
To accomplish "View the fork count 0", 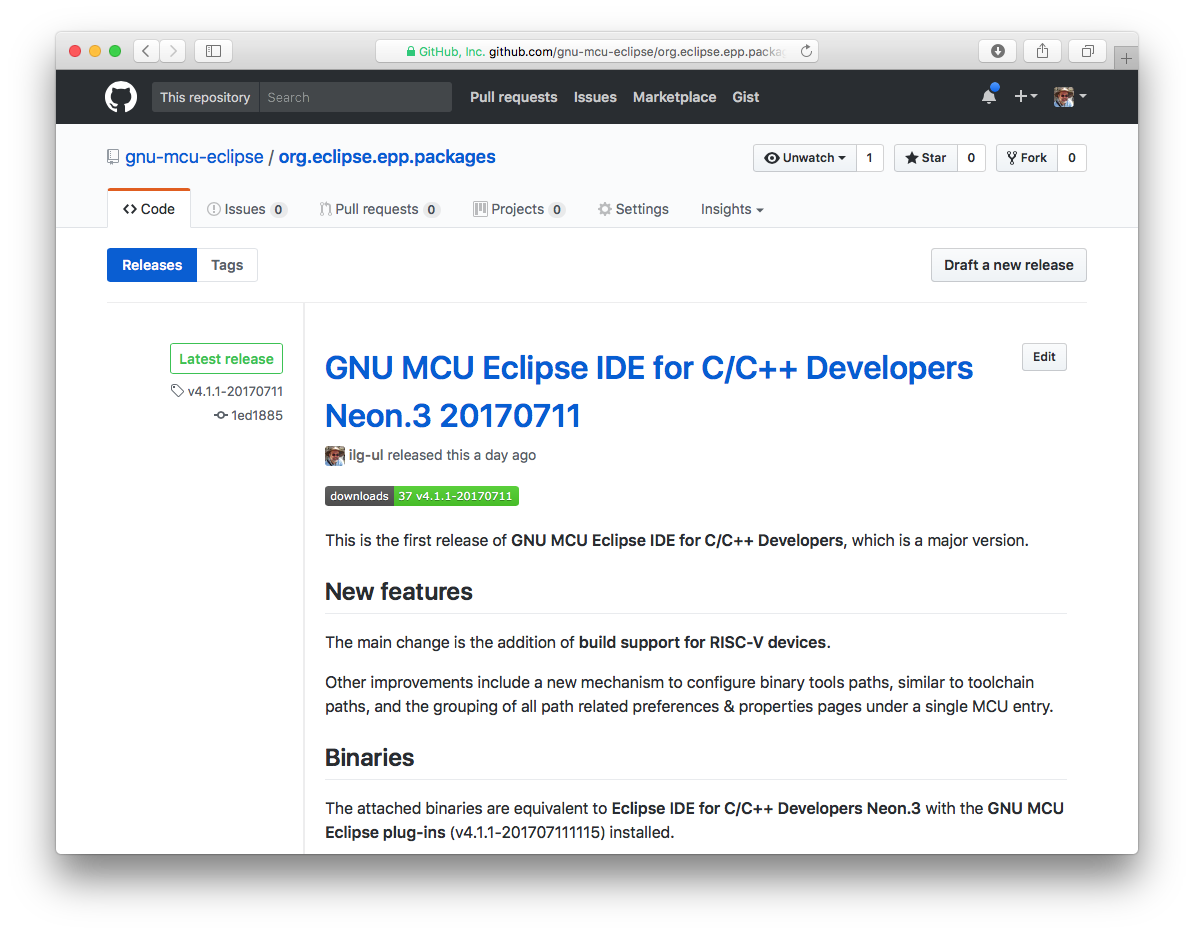I will pos(1071,158).
